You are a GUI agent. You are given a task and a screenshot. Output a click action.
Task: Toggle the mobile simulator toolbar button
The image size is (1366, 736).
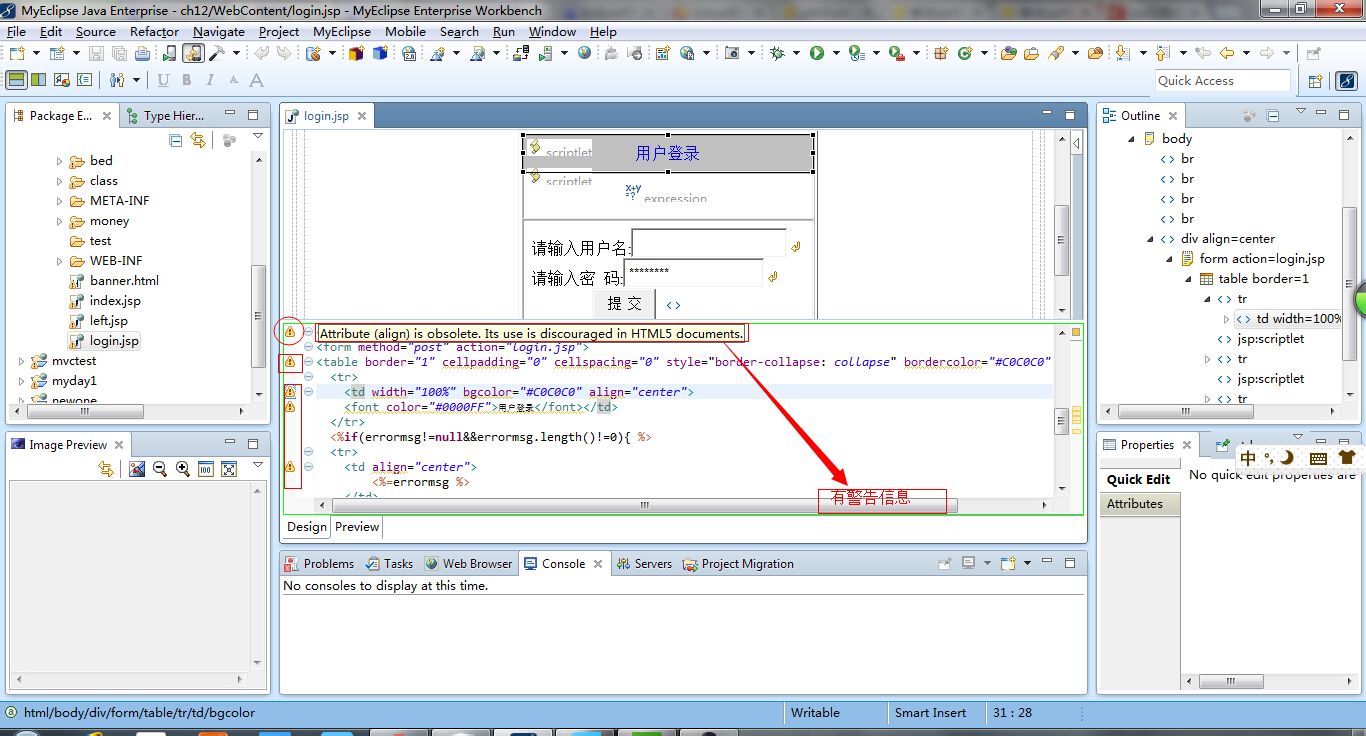(x=192, y=53)
